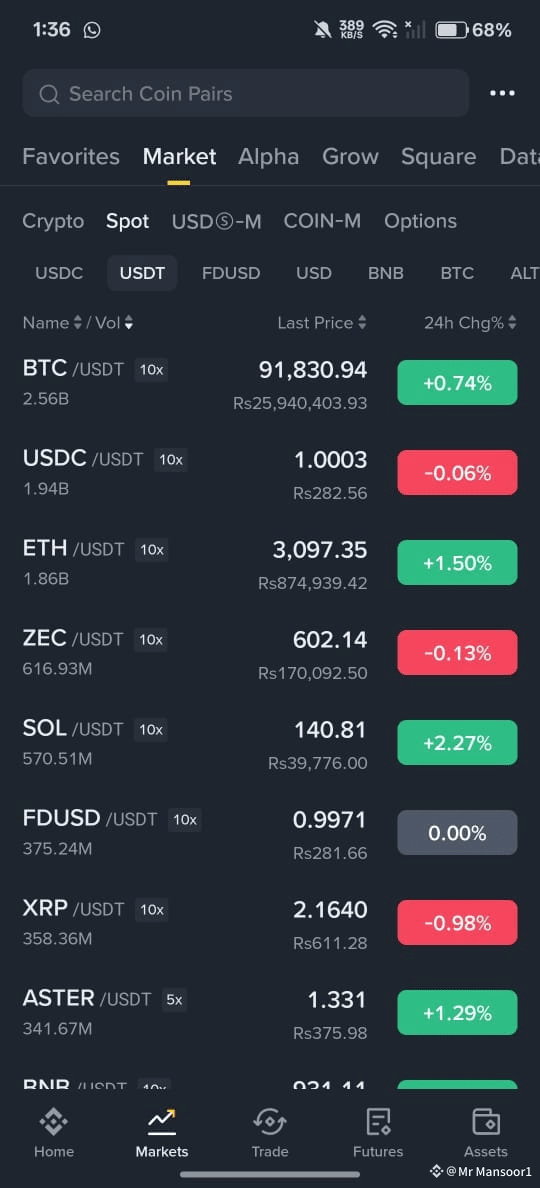Open the Assets wallet icon
540x1188 pixels.
(485, 1121)
